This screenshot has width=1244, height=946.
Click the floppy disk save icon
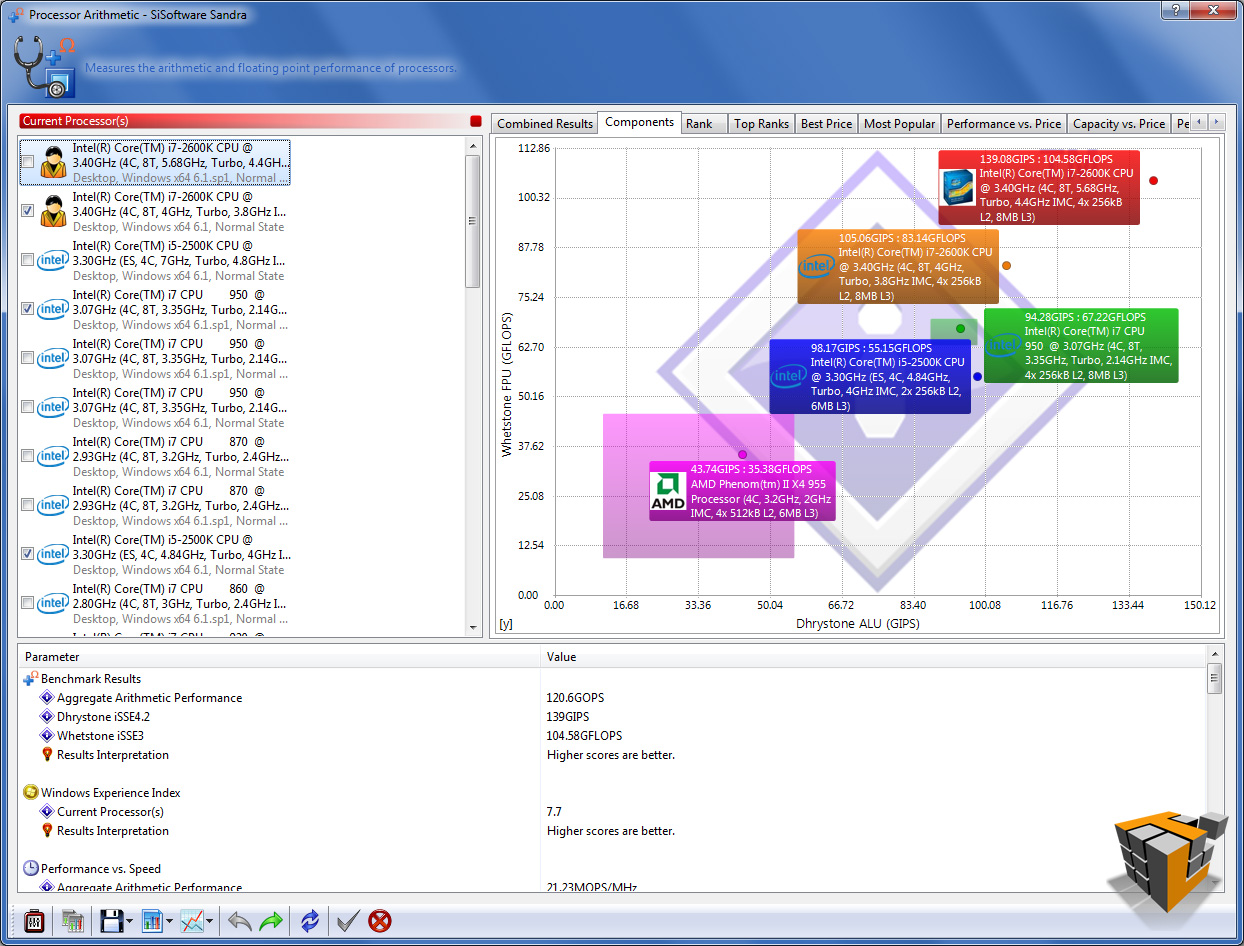(x=111, y=920)
